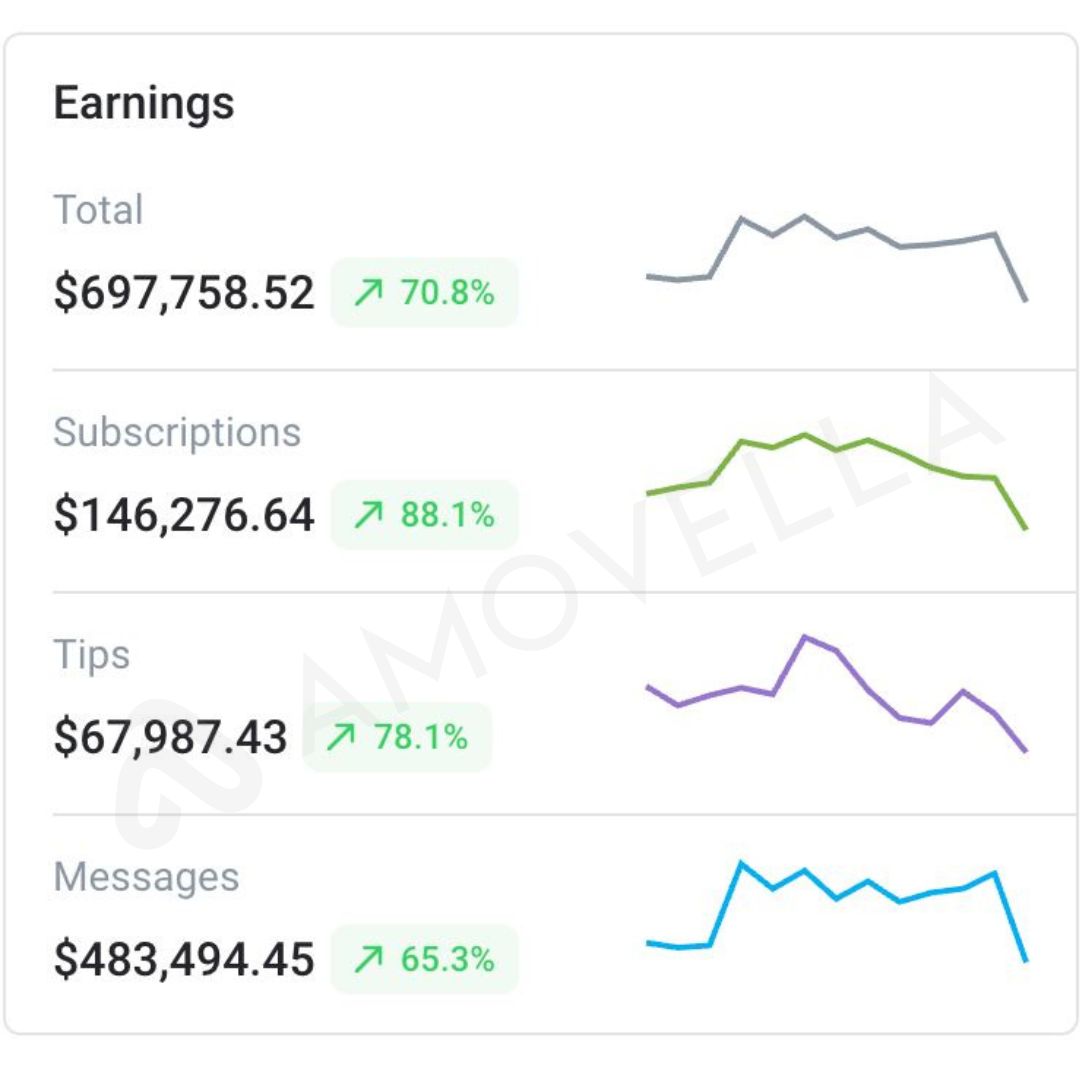The image size is (1080, 1080).
Task: Click the up-arrow icon beside 70.8%
Action: [x=369, y=293]
